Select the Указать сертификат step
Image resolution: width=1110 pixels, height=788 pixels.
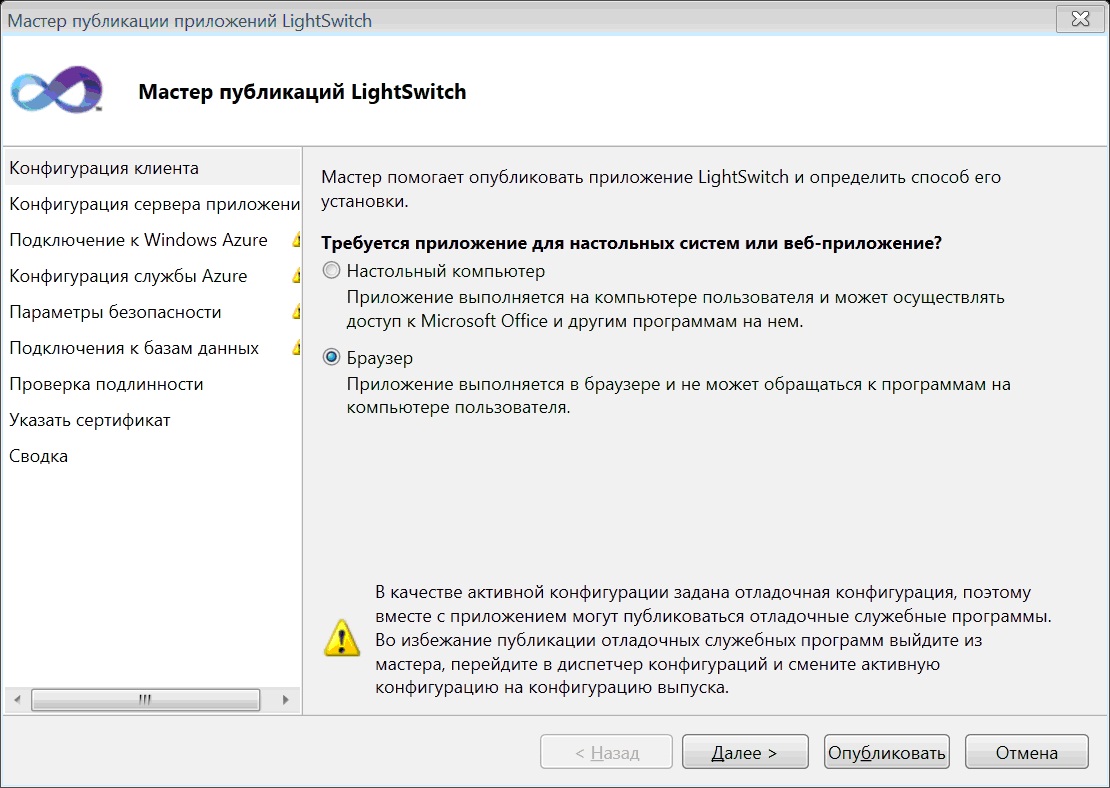click(152, 421)
